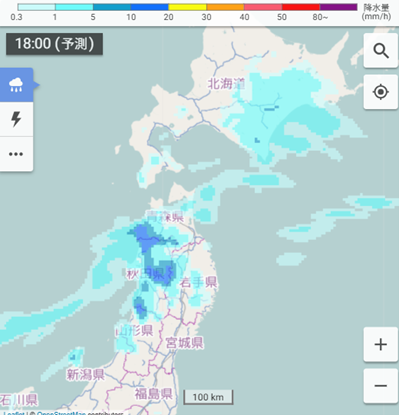Click the 宮城県 prefecture label

point(184,342)
